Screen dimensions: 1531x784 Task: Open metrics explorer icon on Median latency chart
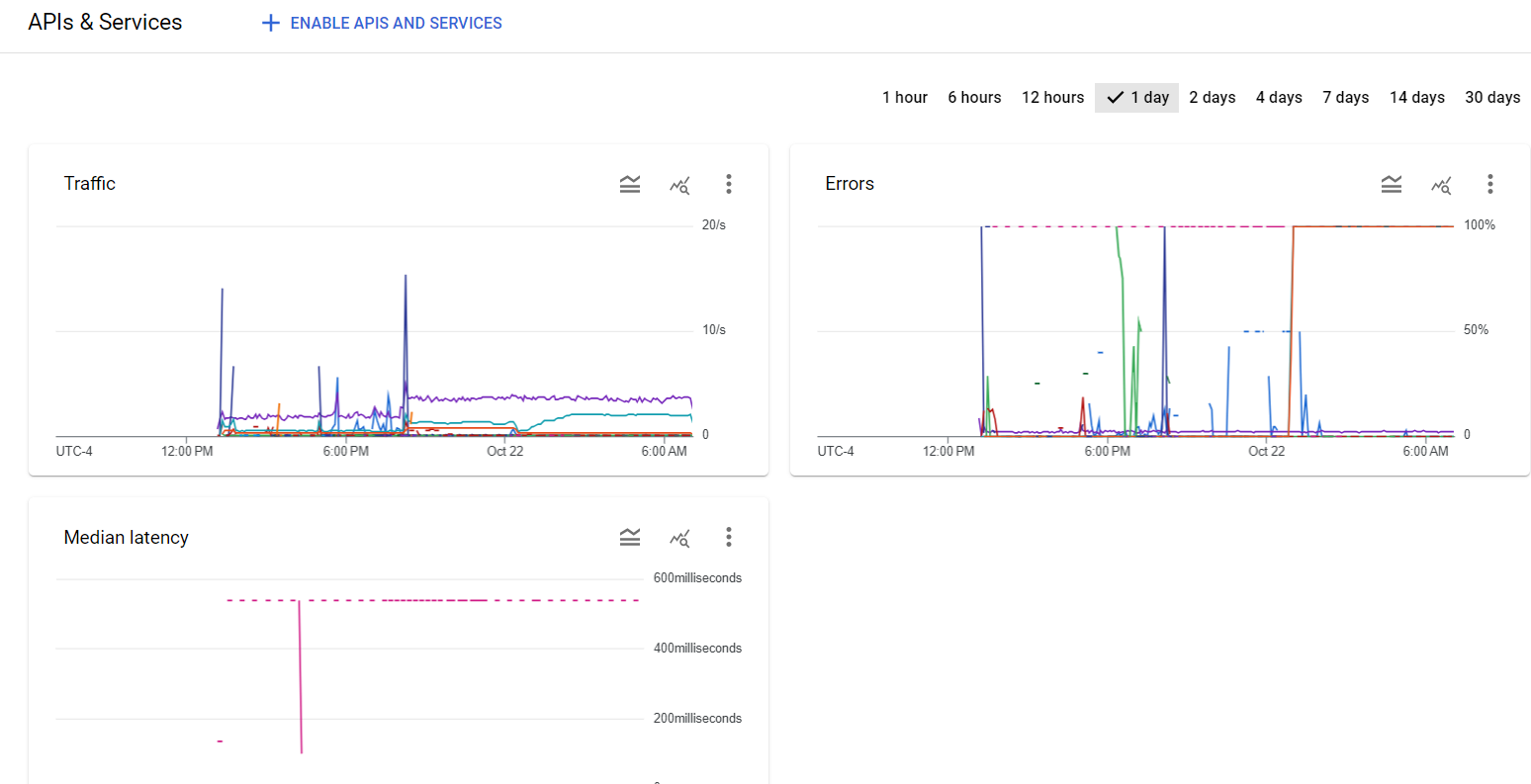[x=679, y=537]
